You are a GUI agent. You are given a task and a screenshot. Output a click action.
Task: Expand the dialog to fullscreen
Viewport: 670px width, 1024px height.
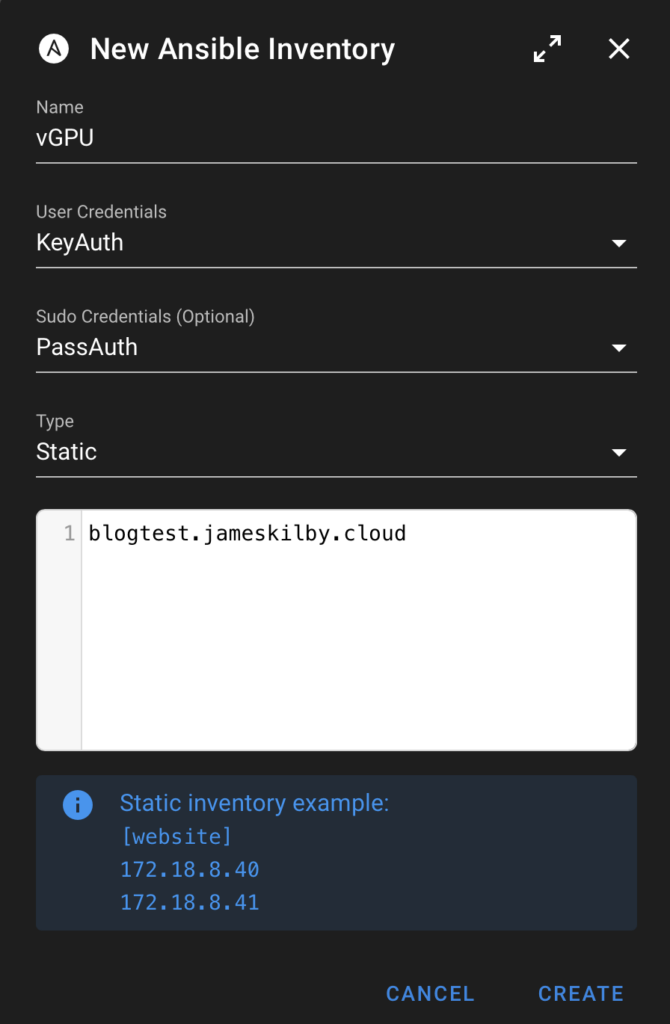pos(547,48)
